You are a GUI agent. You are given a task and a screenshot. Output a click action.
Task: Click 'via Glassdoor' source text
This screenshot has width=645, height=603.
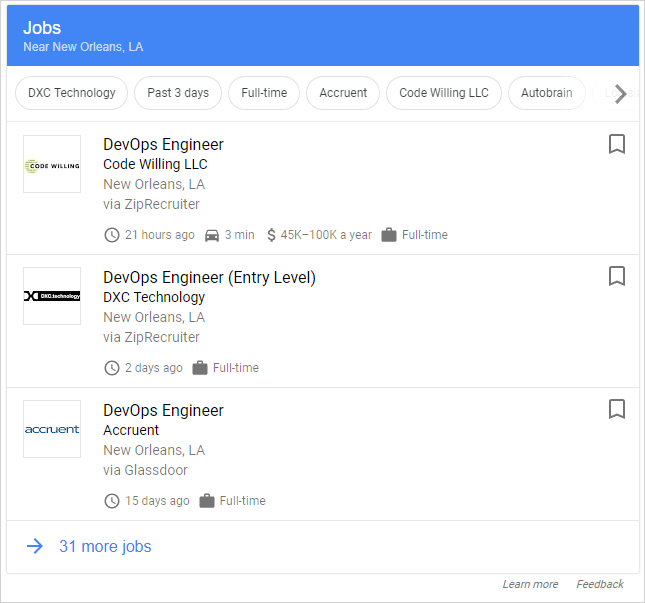(145, 470)
